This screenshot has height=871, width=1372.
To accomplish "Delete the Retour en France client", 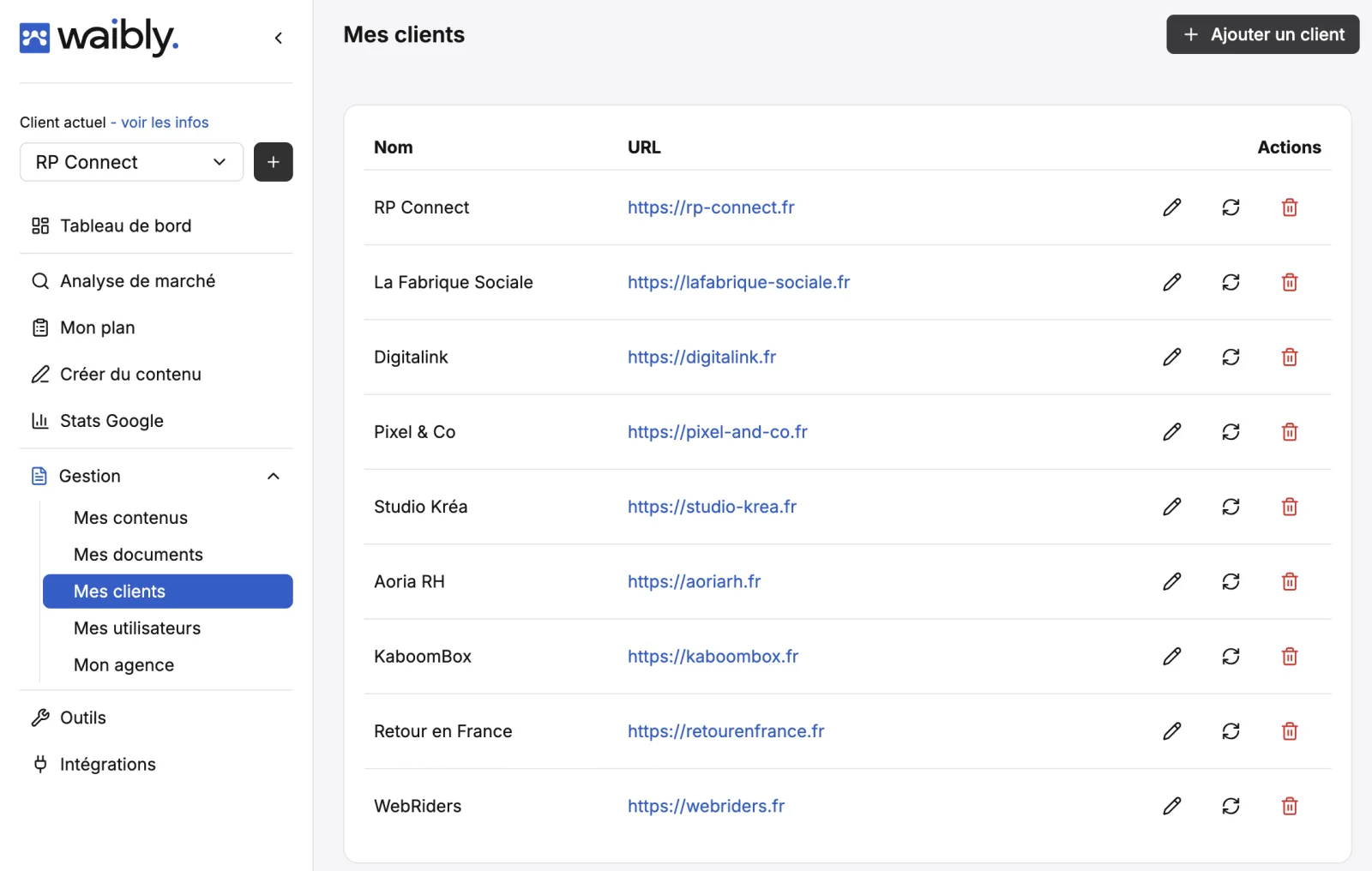I will point(1290,731).
